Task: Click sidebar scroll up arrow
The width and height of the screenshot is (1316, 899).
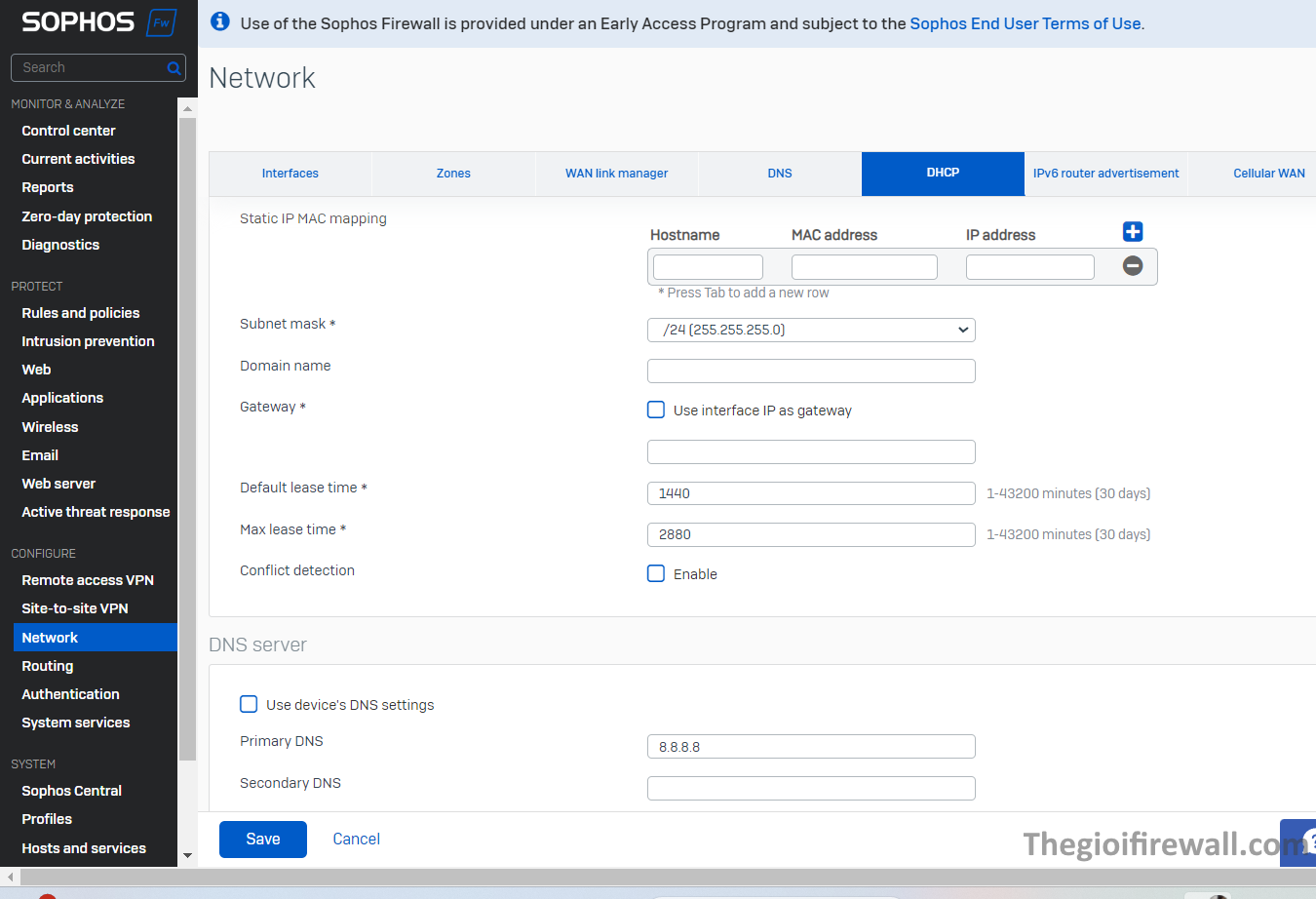Action: pyautogui.click(x=187, y=108)
